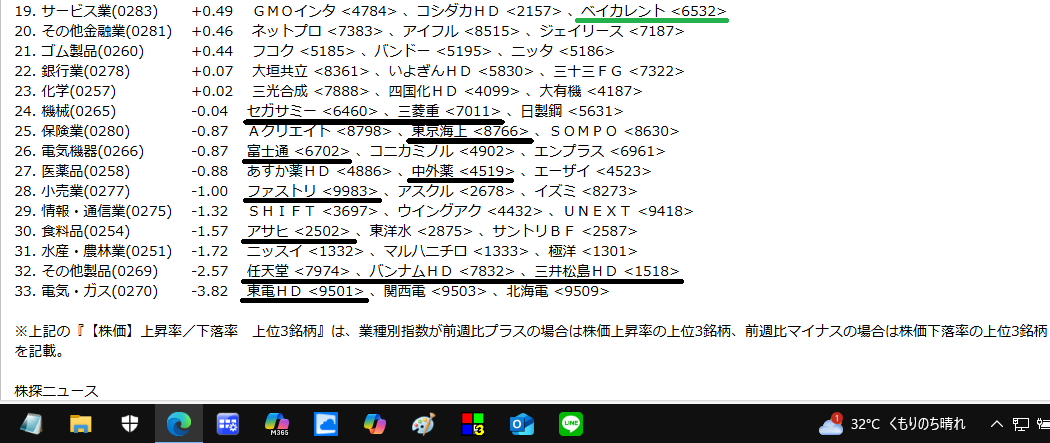The width and height of the screenshot is (1050, 443).
Task: Click 三井松島HD <1518> stock
Action: pos(607,272)
